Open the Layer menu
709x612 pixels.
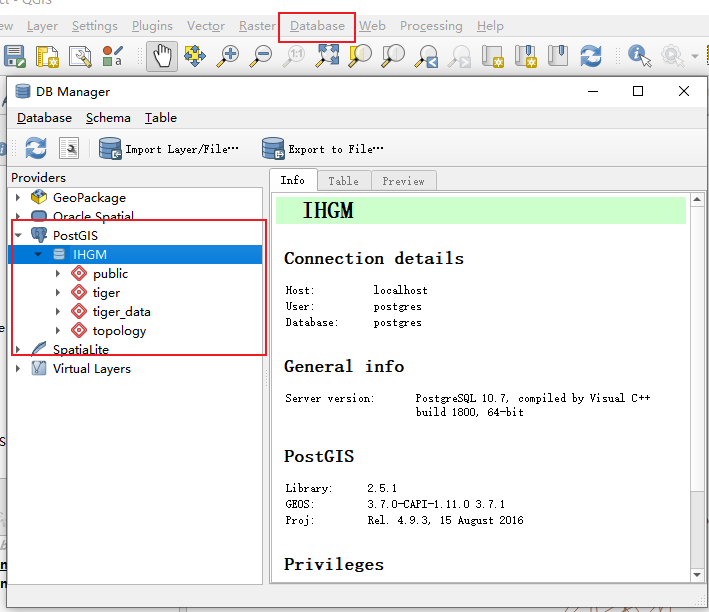coord(42,26)
